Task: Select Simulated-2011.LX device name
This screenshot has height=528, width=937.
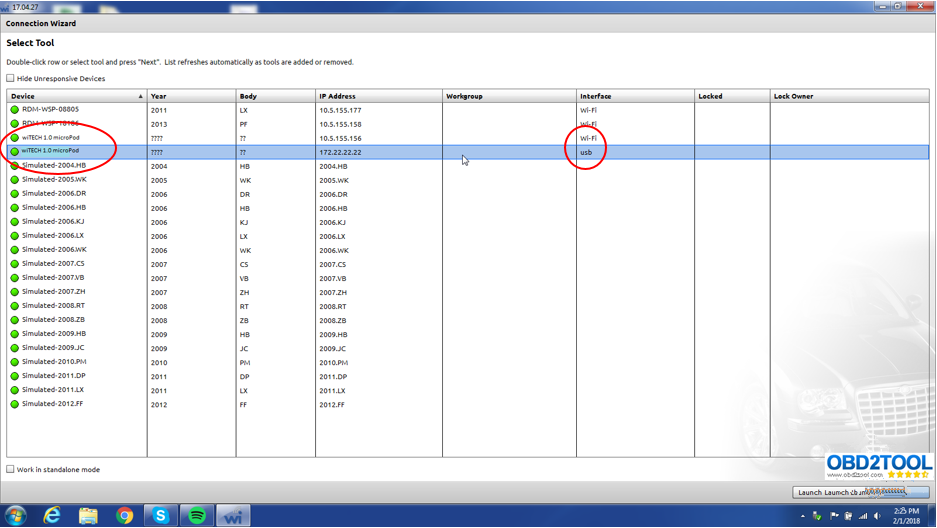Action: 53,390
